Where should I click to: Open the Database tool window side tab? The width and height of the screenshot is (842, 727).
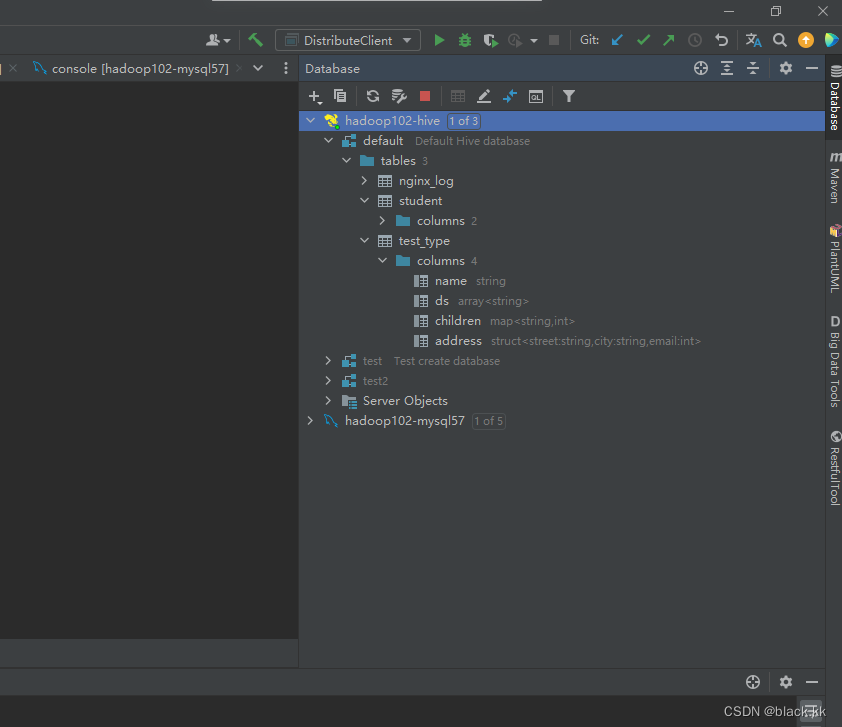834,98
